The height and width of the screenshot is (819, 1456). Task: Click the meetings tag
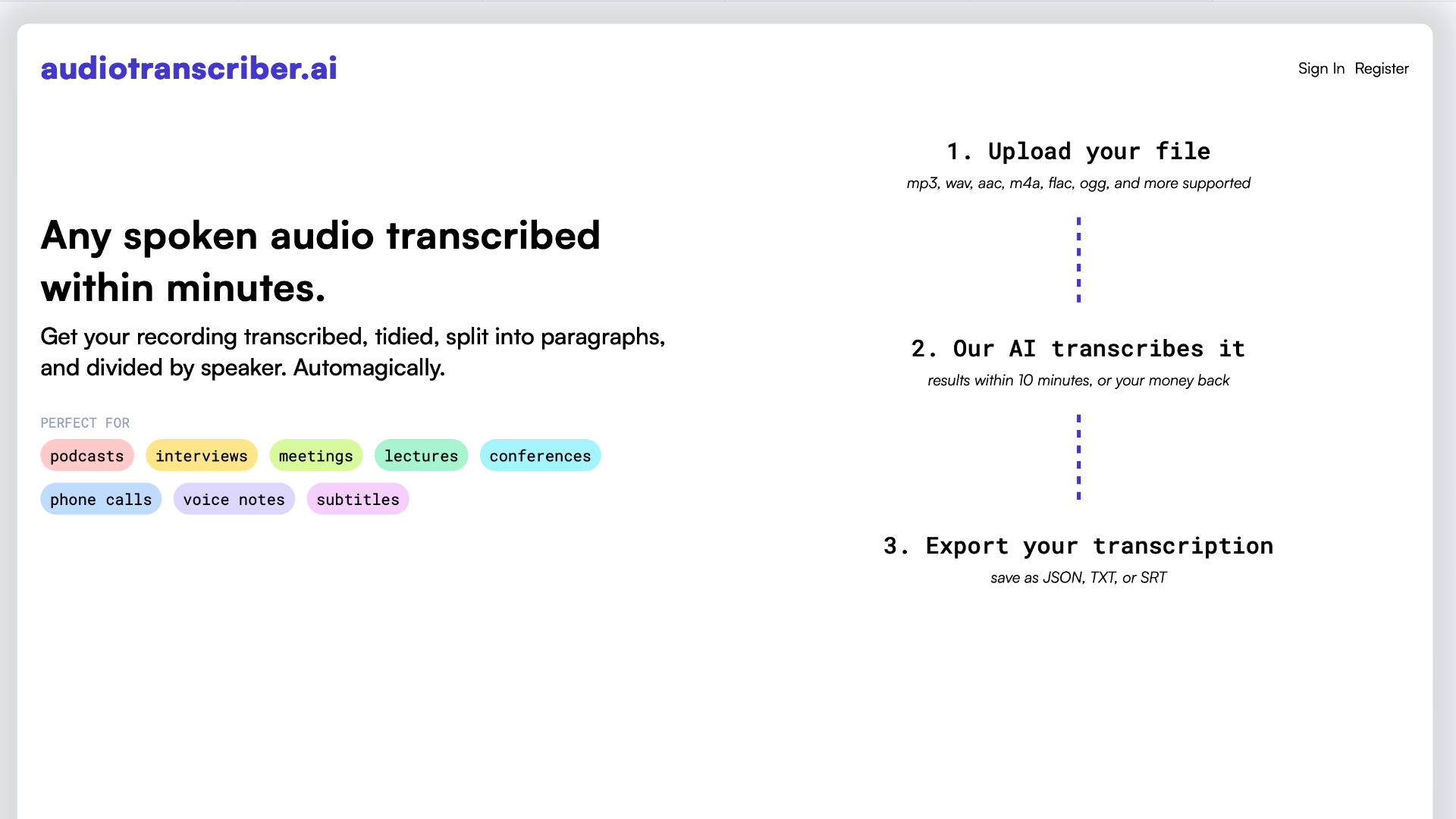point(316,455)
